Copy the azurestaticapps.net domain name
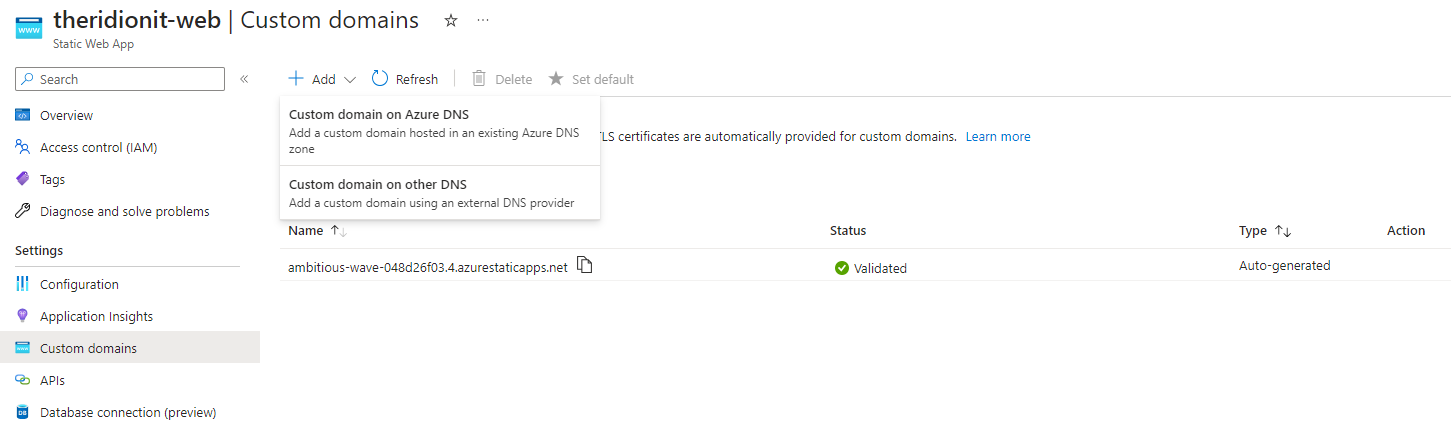This screenshot has width=1451, height=425. (x=585, y=265)
